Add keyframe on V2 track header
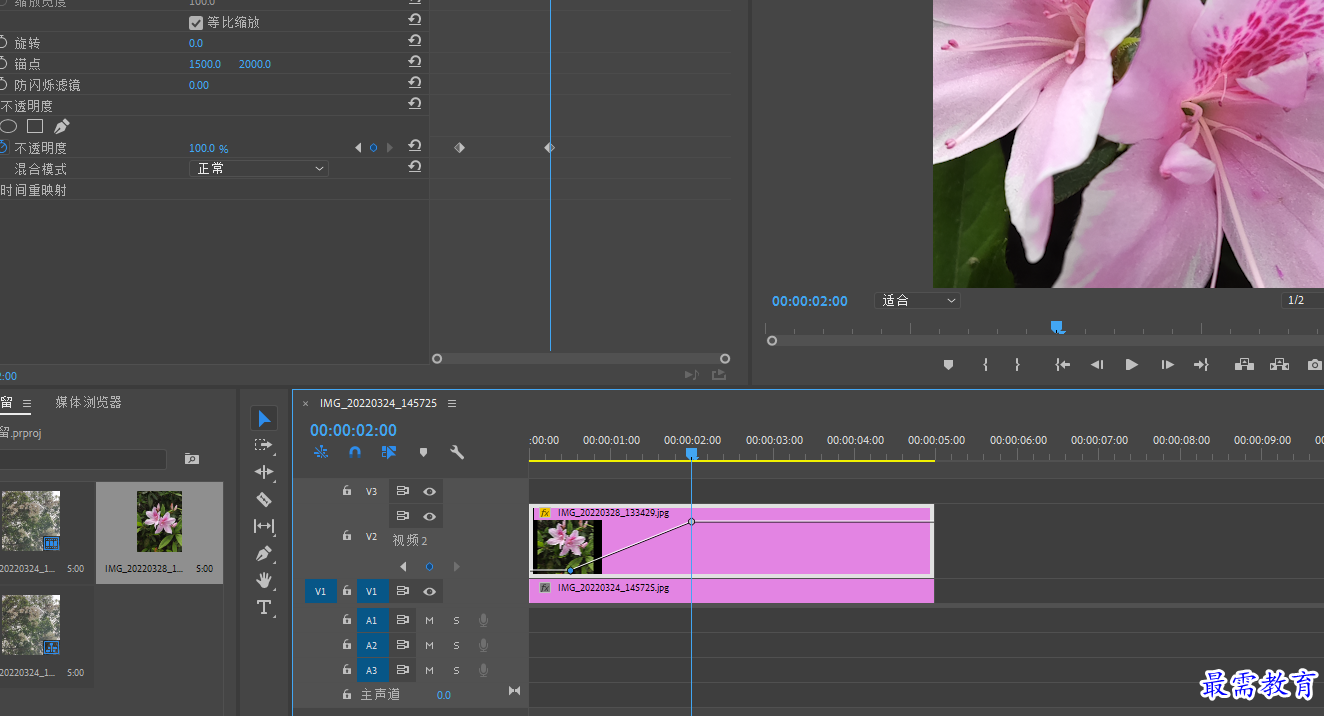 (429, 566)
